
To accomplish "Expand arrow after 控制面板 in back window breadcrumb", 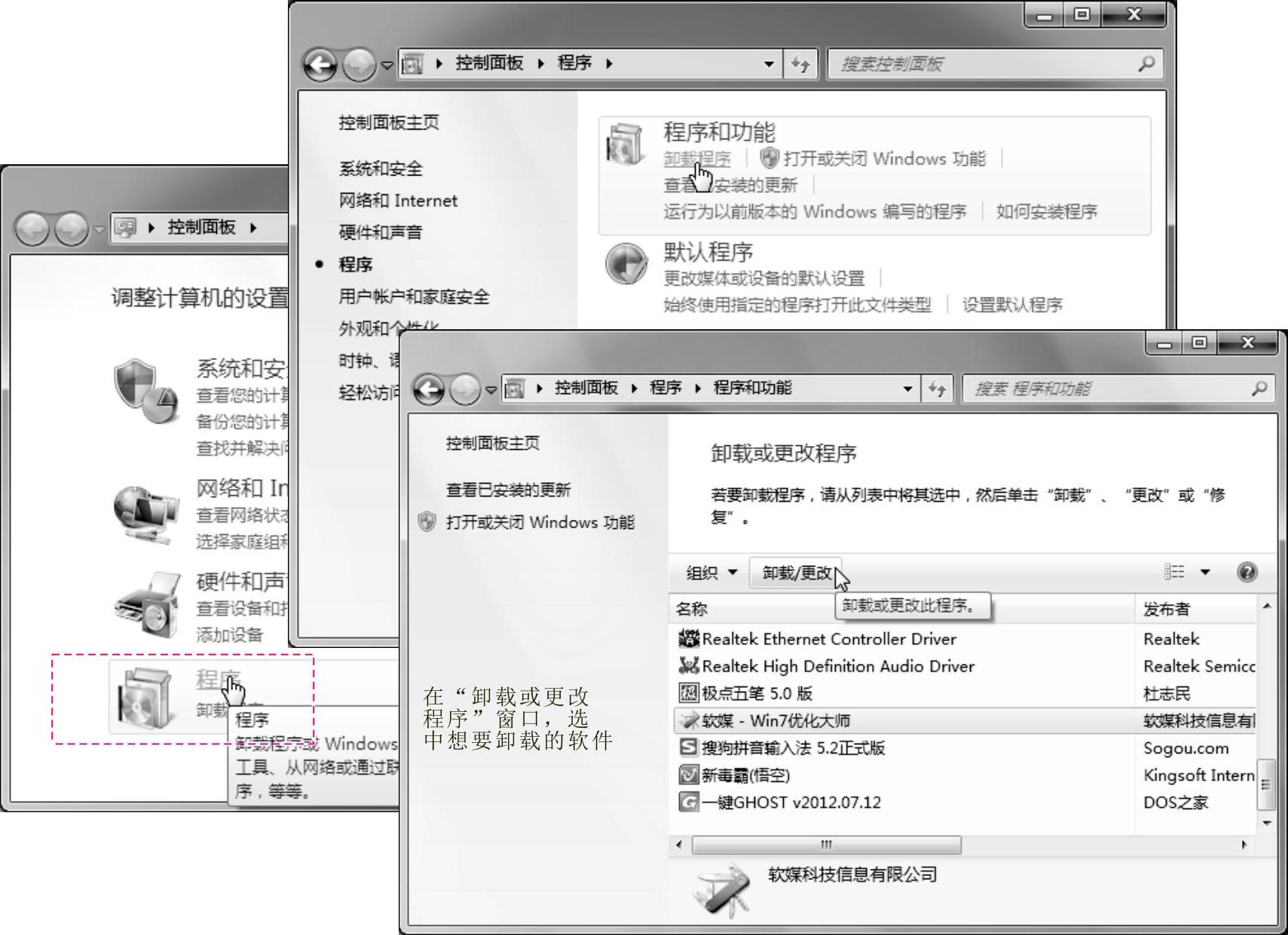I will (253, 228).
